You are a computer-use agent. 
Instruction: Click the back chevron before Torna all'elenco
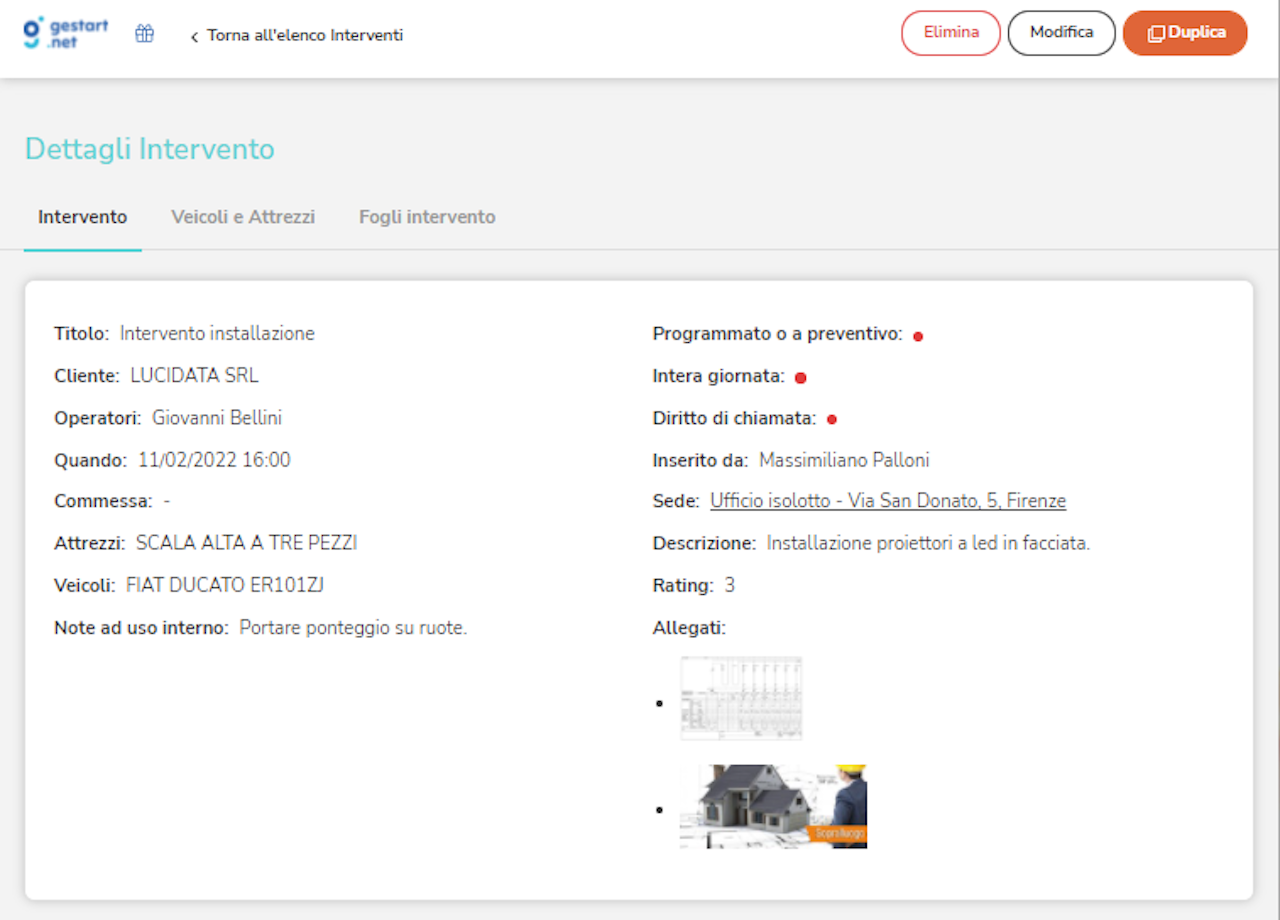[192, 36]
